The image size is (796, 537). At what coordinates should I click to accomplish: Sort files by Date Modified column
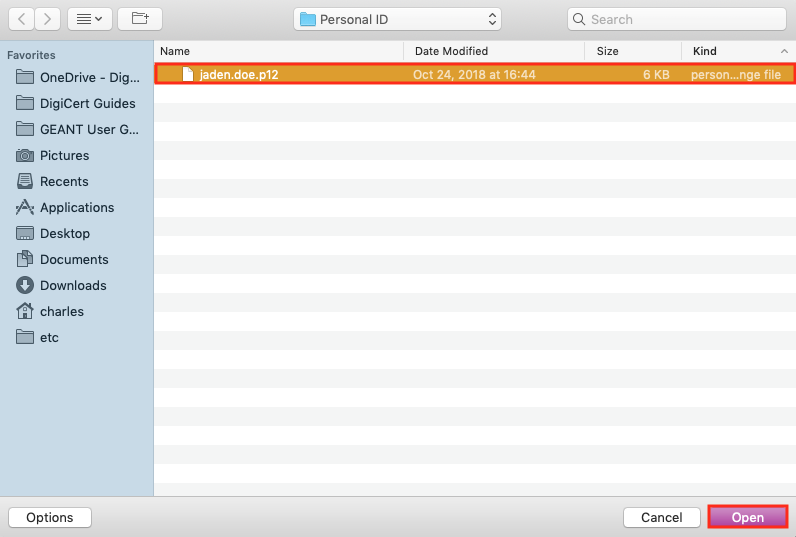click(x=493, y=51)
